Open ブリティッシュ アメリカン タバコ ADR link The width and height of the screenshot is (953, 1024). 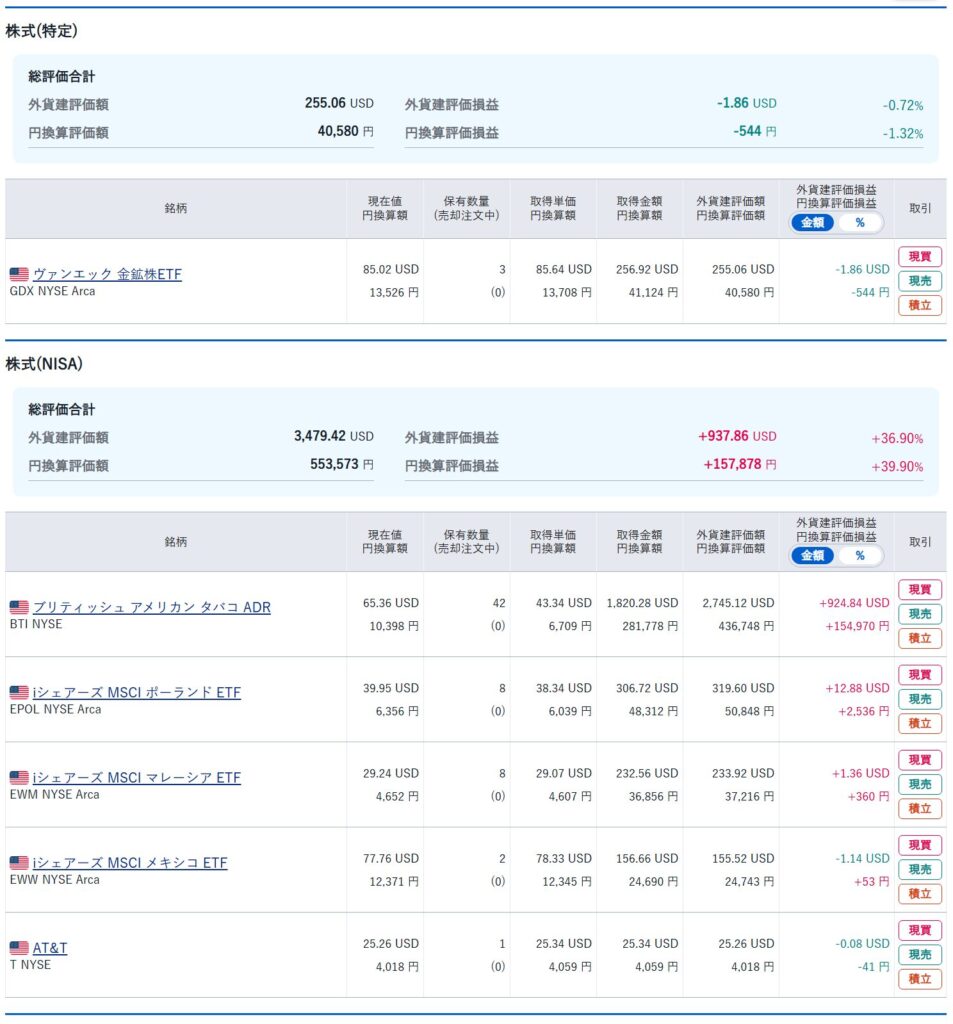[x=152, y=607]
